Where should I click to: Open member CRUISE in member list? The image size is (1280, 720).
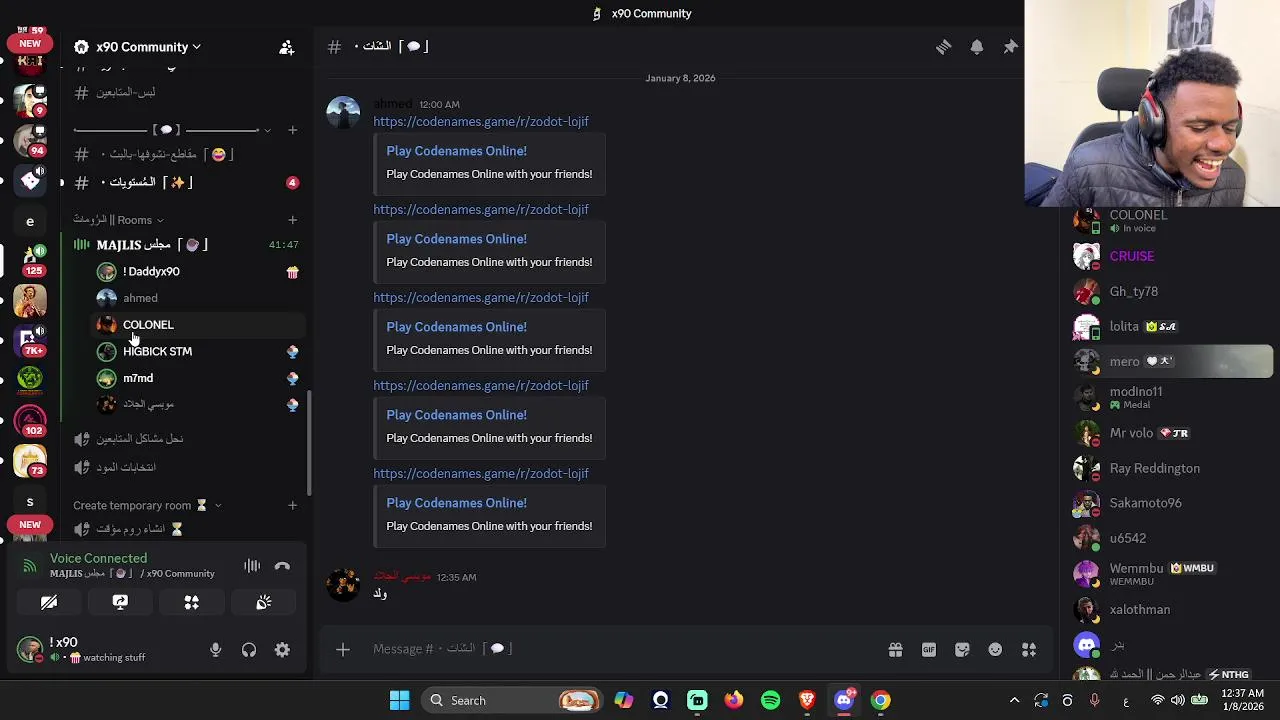point(1167,256)
